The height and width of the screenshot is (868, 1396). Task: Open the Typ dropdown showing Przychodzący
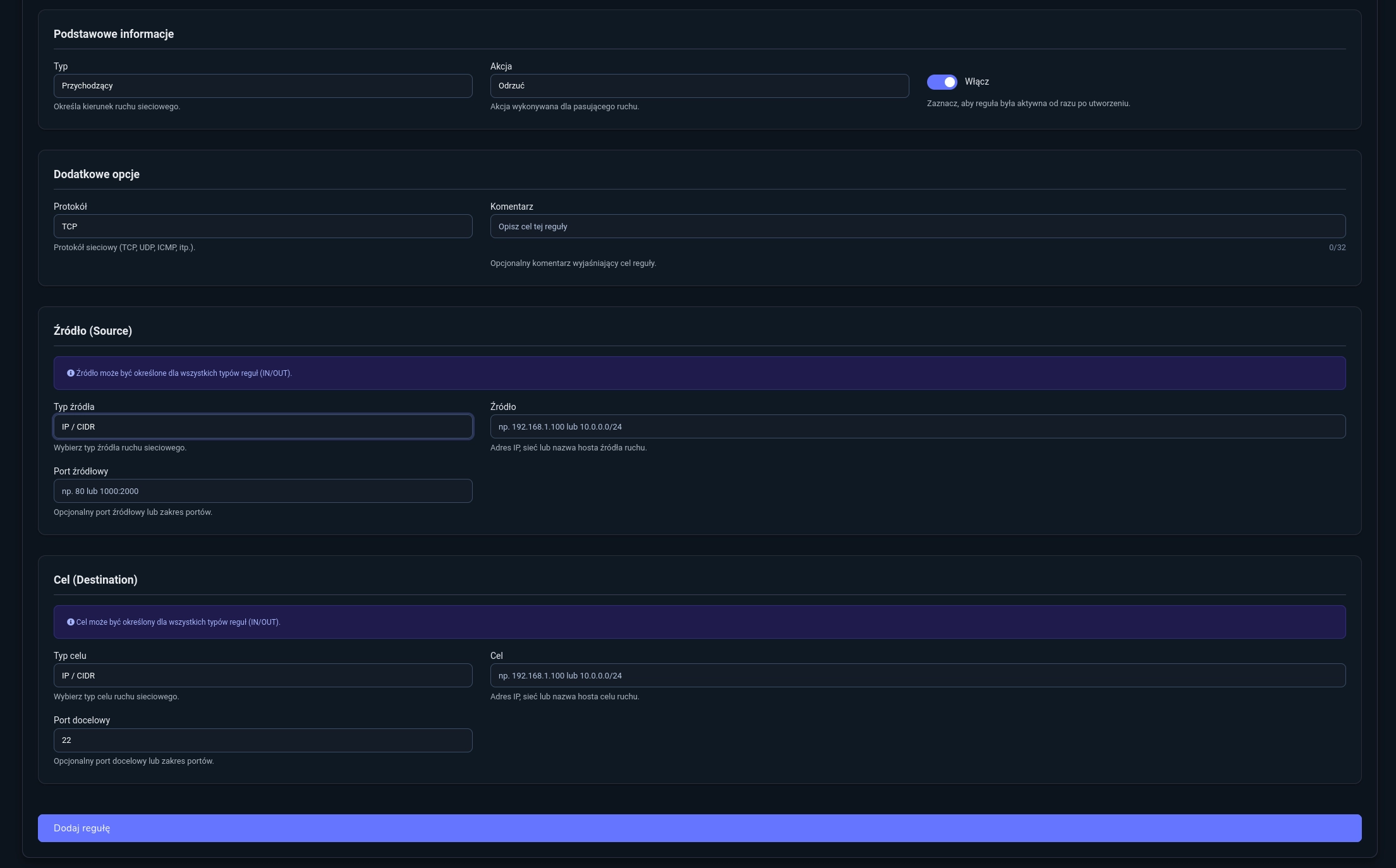[x=263, y=86]
